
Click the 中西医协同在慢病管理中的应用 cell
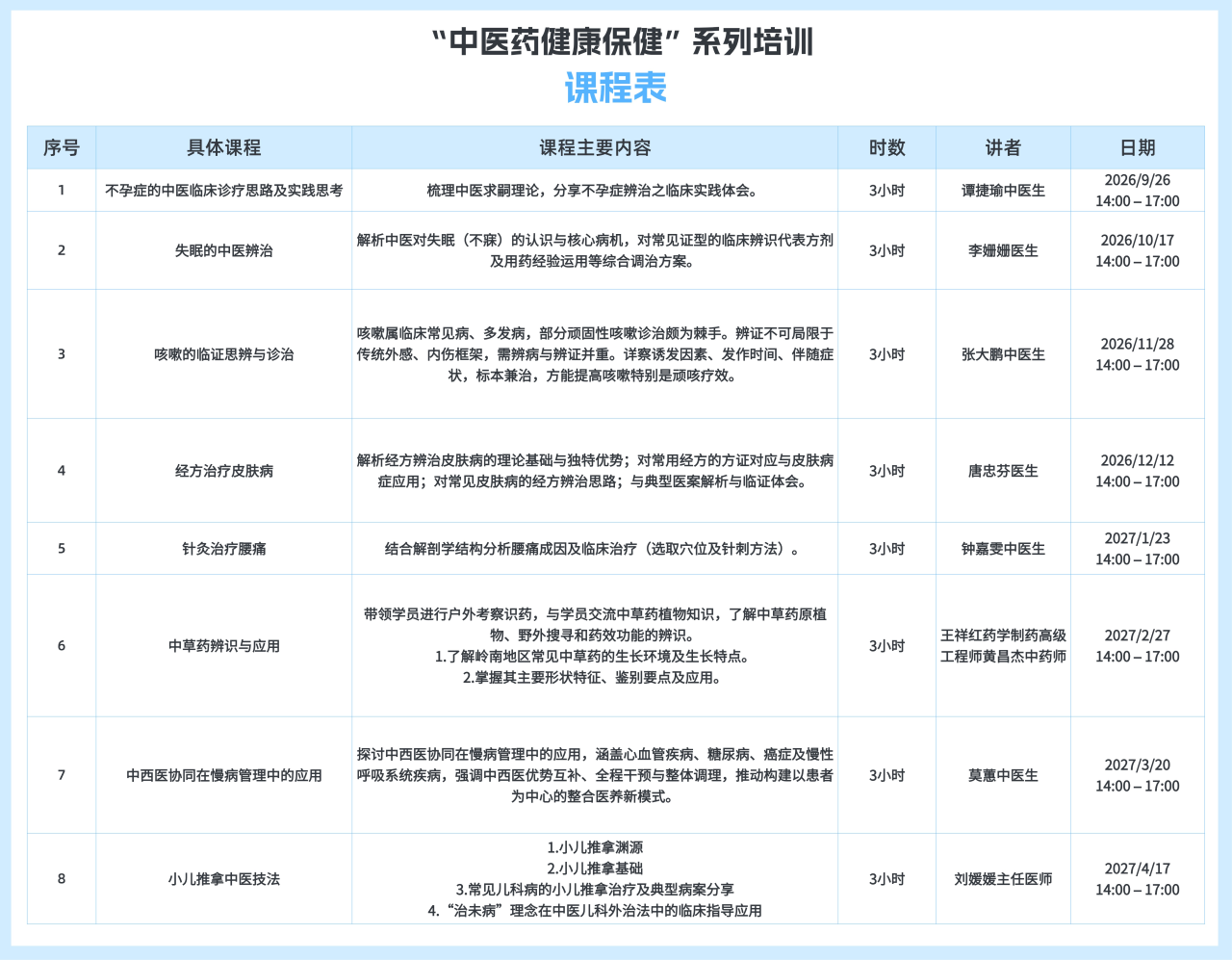point(223,775)
